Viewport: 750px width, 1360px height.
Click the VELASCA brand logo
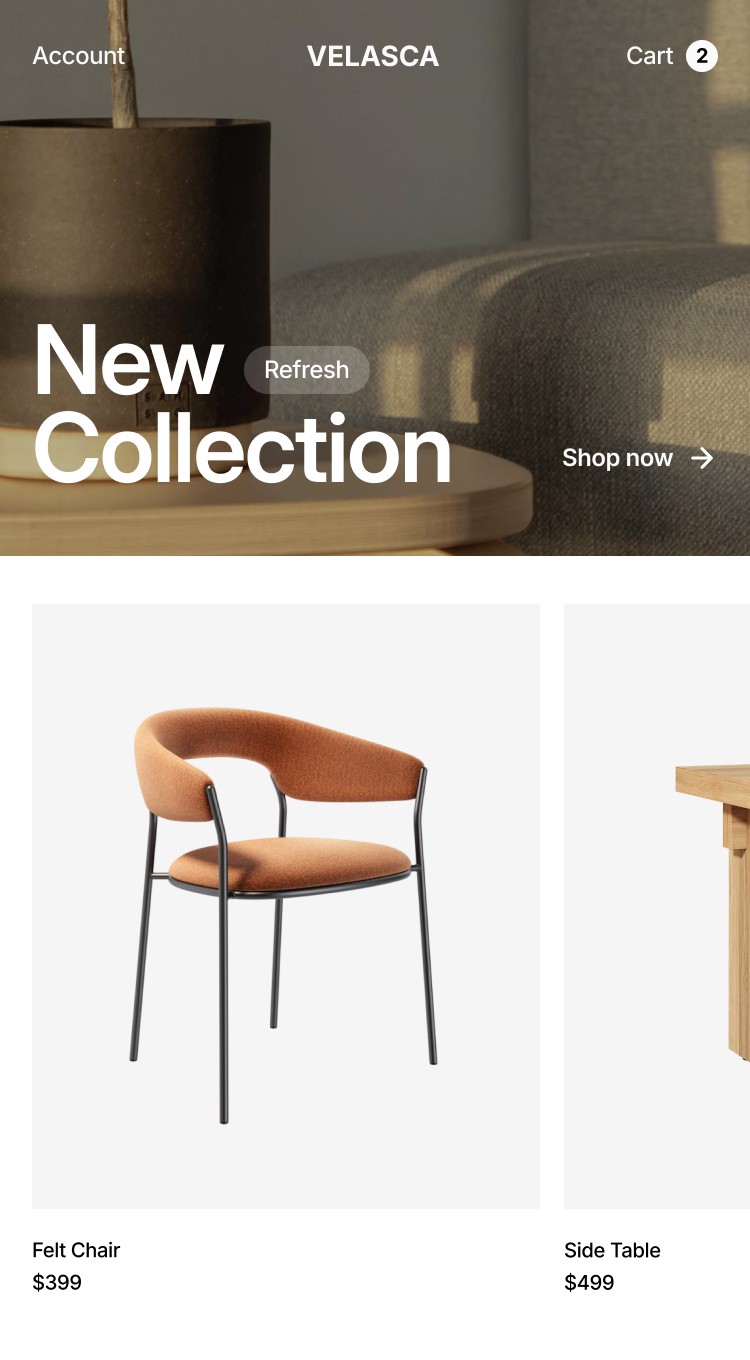click(x=373, y=56)
